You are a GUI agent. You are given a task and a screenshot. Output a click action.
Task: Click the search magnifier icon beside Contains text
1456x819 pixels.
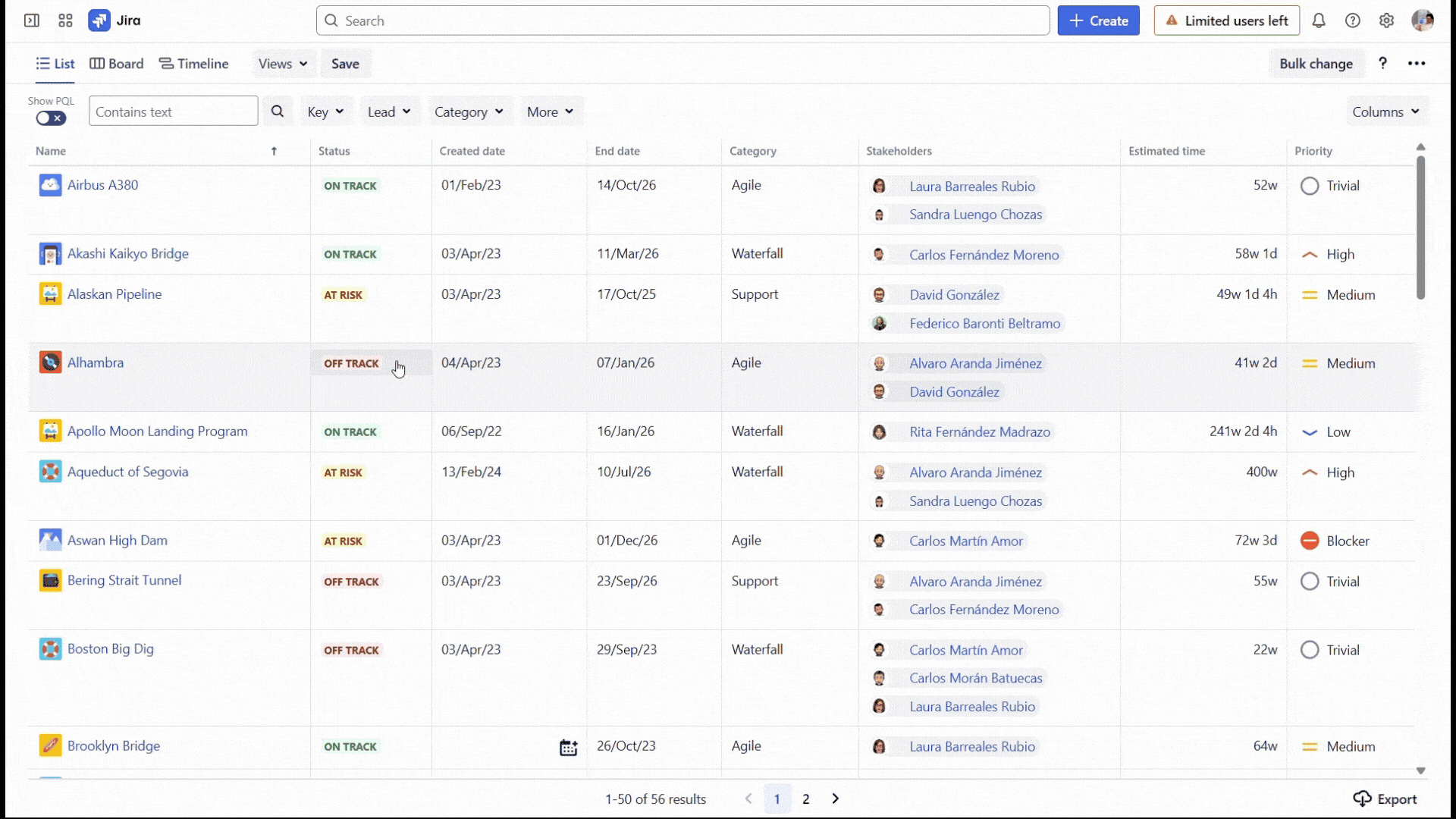pyautogui.click(x=278, y=111)
